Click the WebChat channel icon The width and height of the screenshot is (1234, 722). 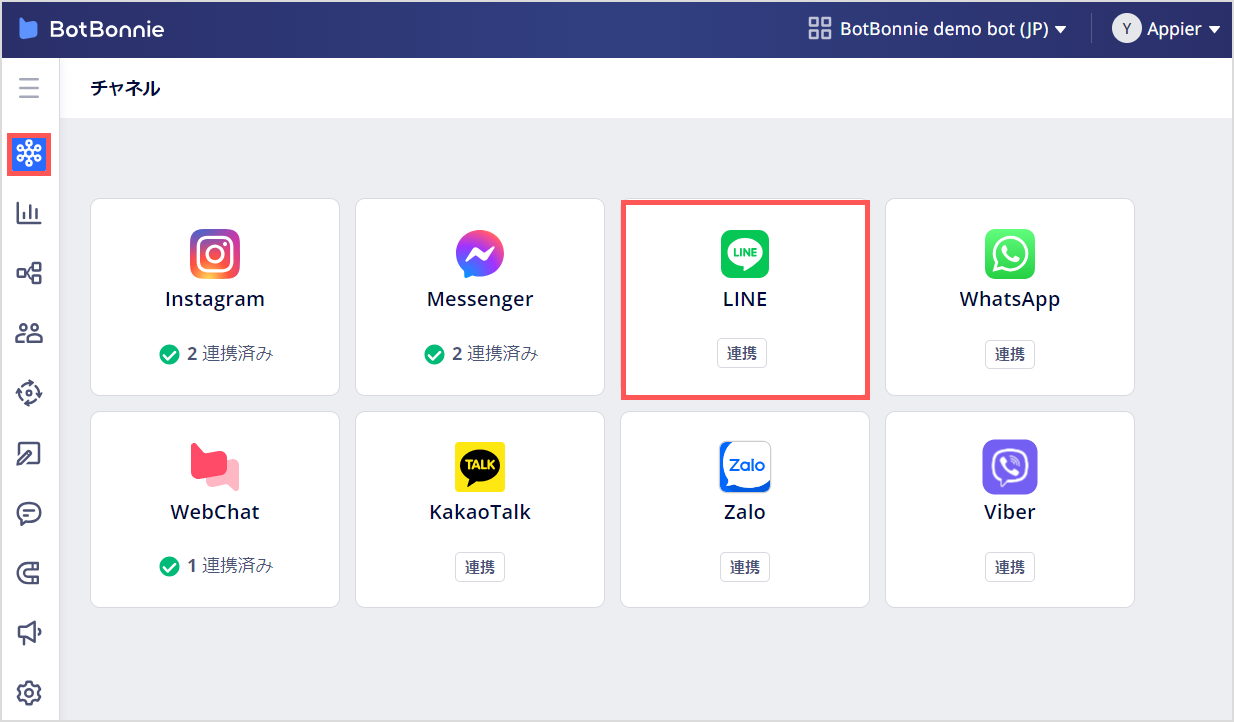(215, 467)
